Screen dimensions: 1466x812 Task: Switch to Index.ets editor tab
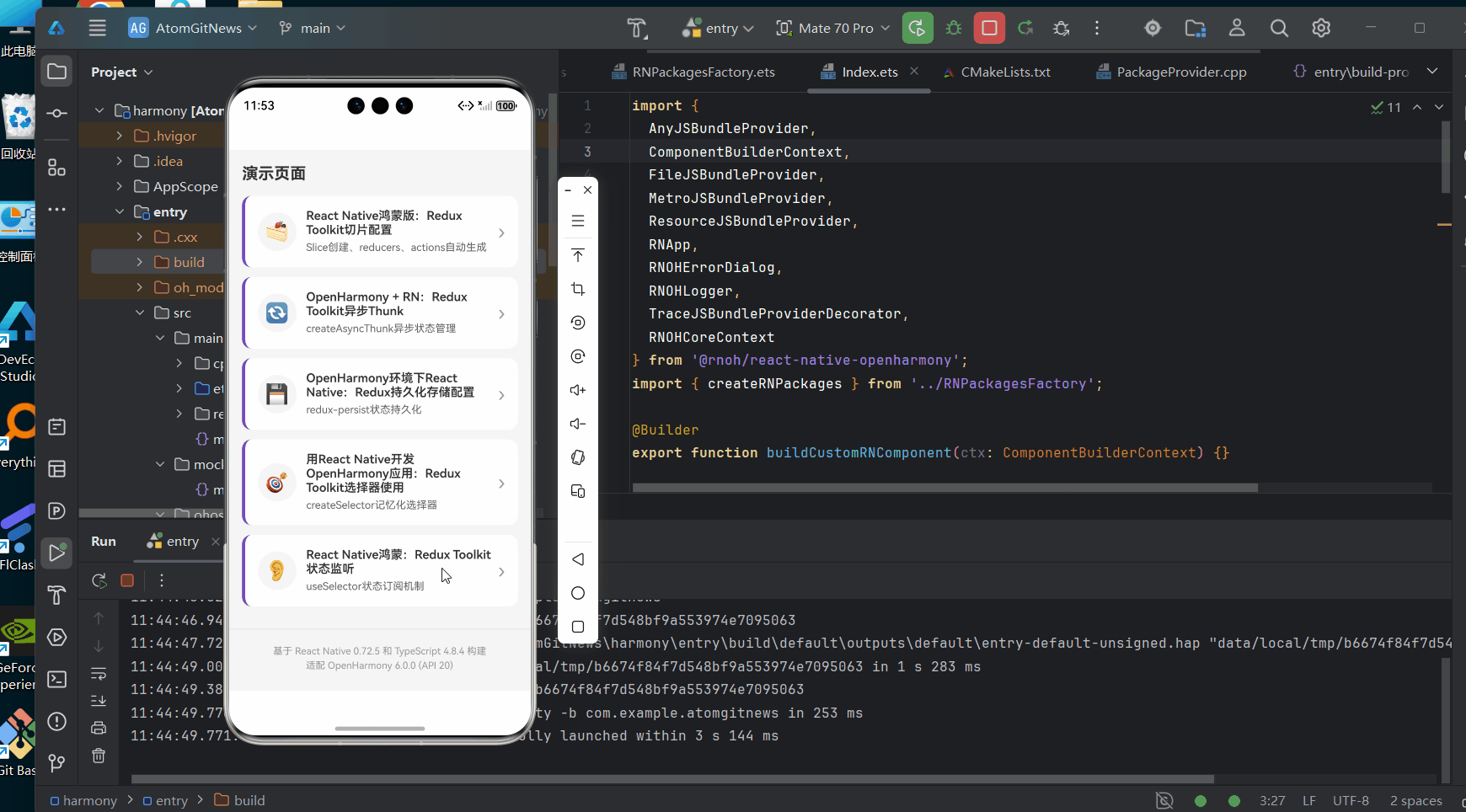pyautogui.click(x=859, y=72)
